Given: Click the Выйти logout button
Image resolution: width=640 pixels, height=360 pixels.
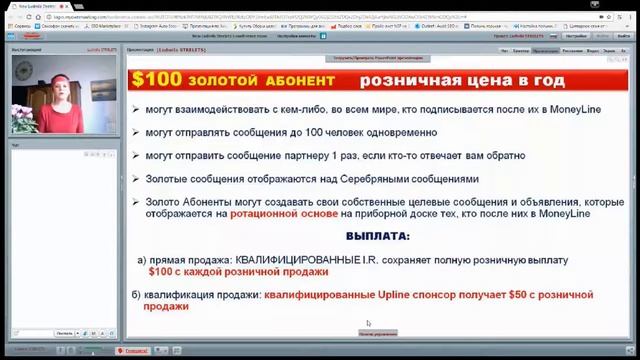Looking at the screenshot, I should 624,36.
